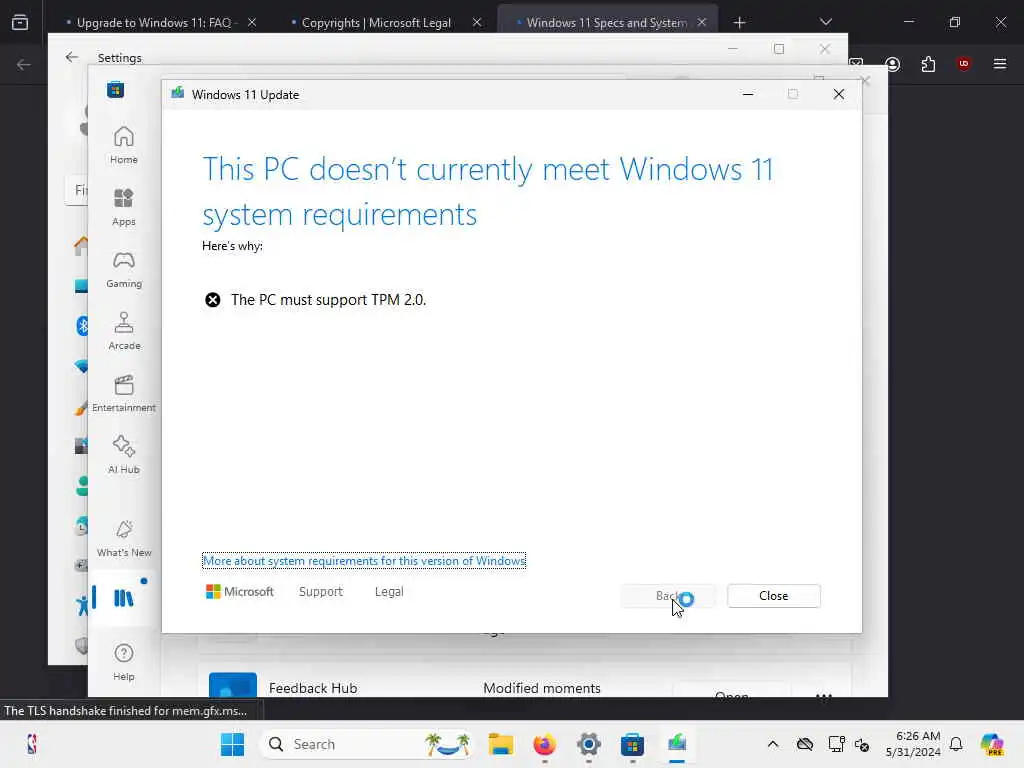
Task: Click the Feedback Hub app thumbnail
Action: pyautogui.click(x=233, y=685)
